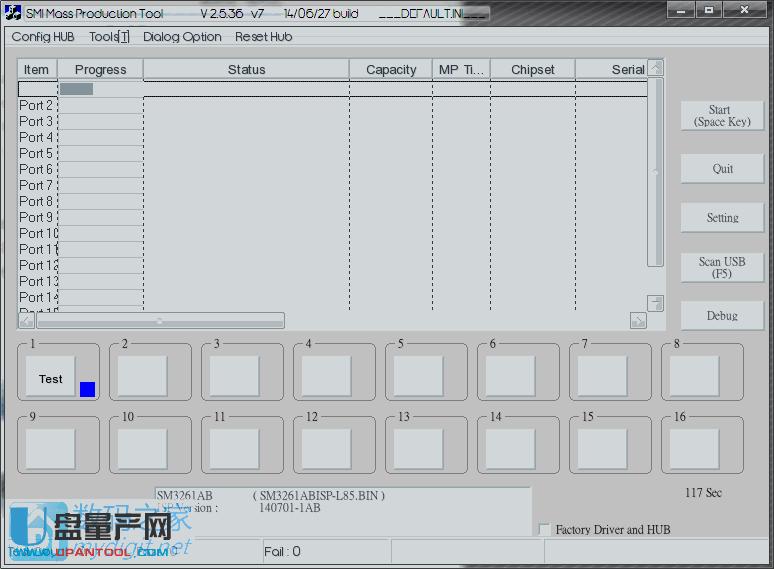Click the port 8 slot box
Viewport: 774px width, 569px height.
[x=694, y=376]
